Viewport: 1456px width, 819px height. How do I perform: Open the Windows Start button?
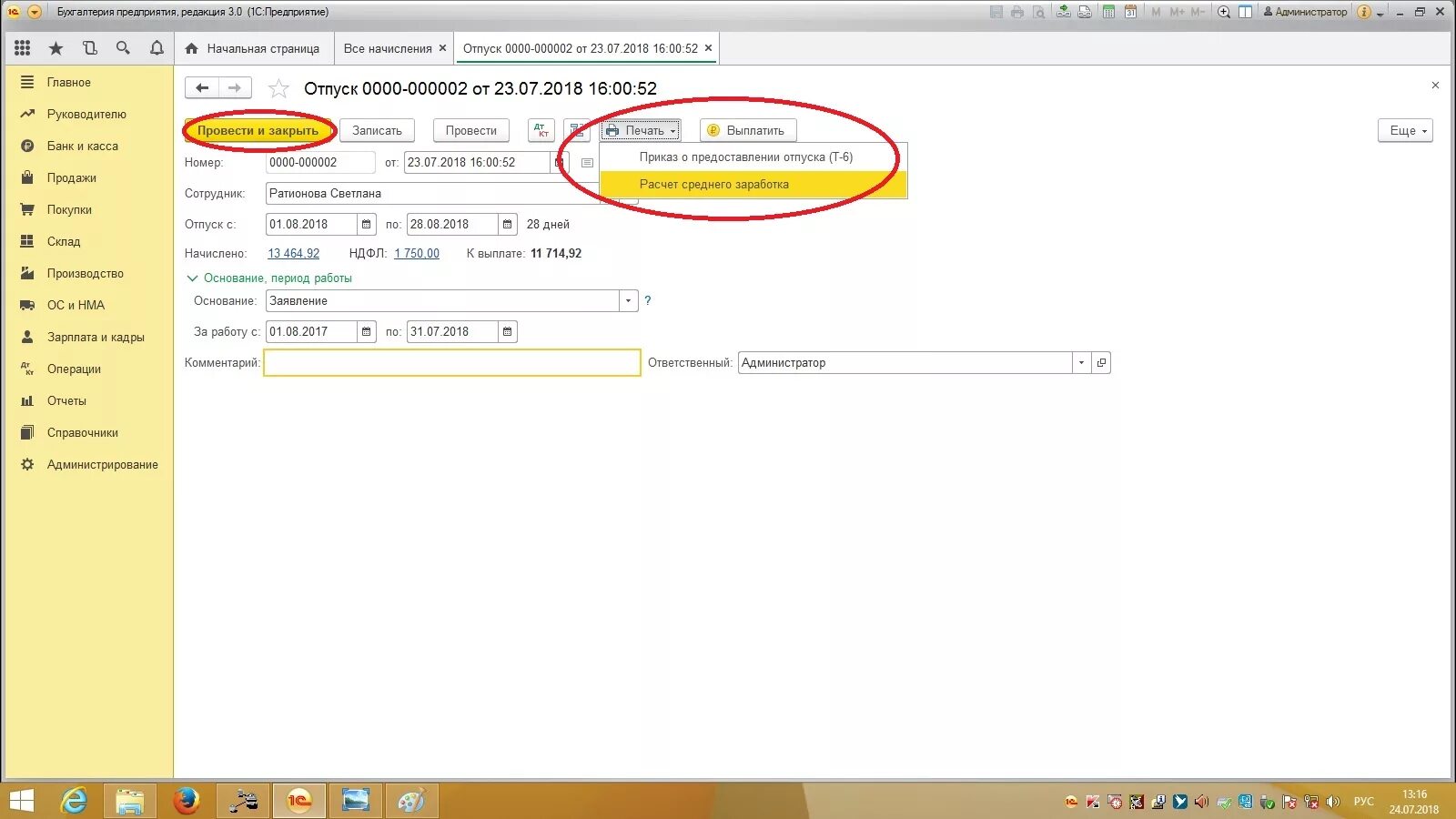pos(21,801)
